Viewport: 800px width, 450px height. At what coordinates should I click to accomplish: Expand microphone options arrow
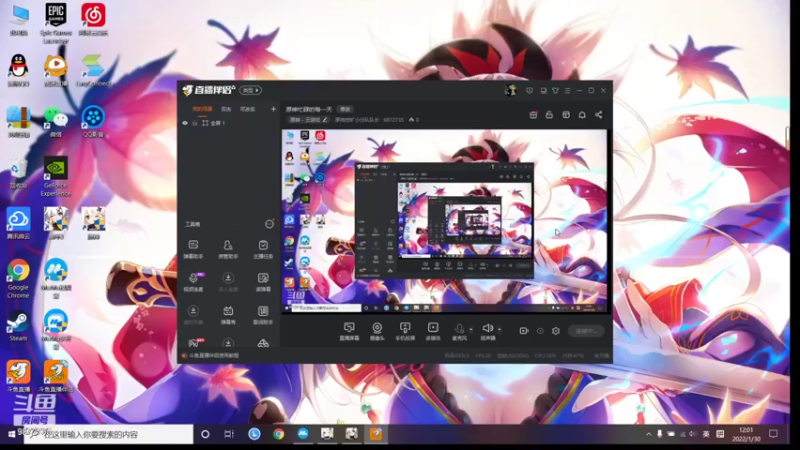(471, 330)
